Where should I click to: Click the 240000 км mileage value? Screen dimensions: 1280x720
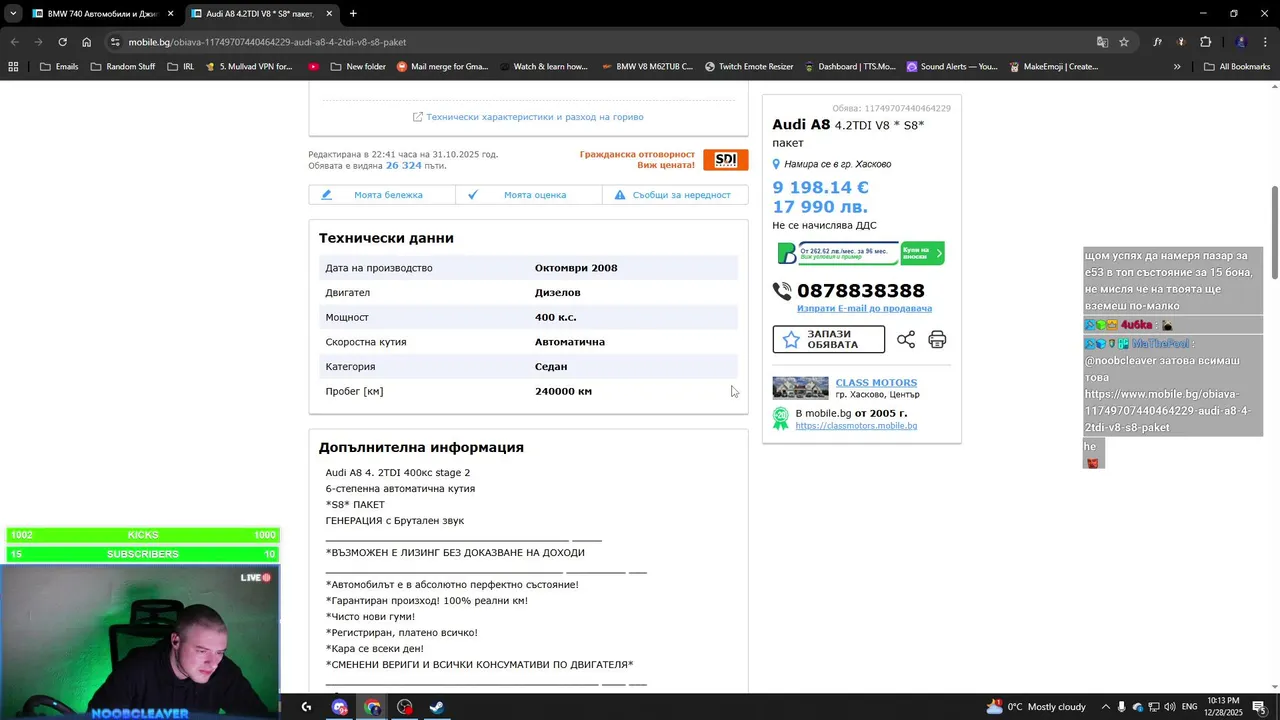point(563,391)
